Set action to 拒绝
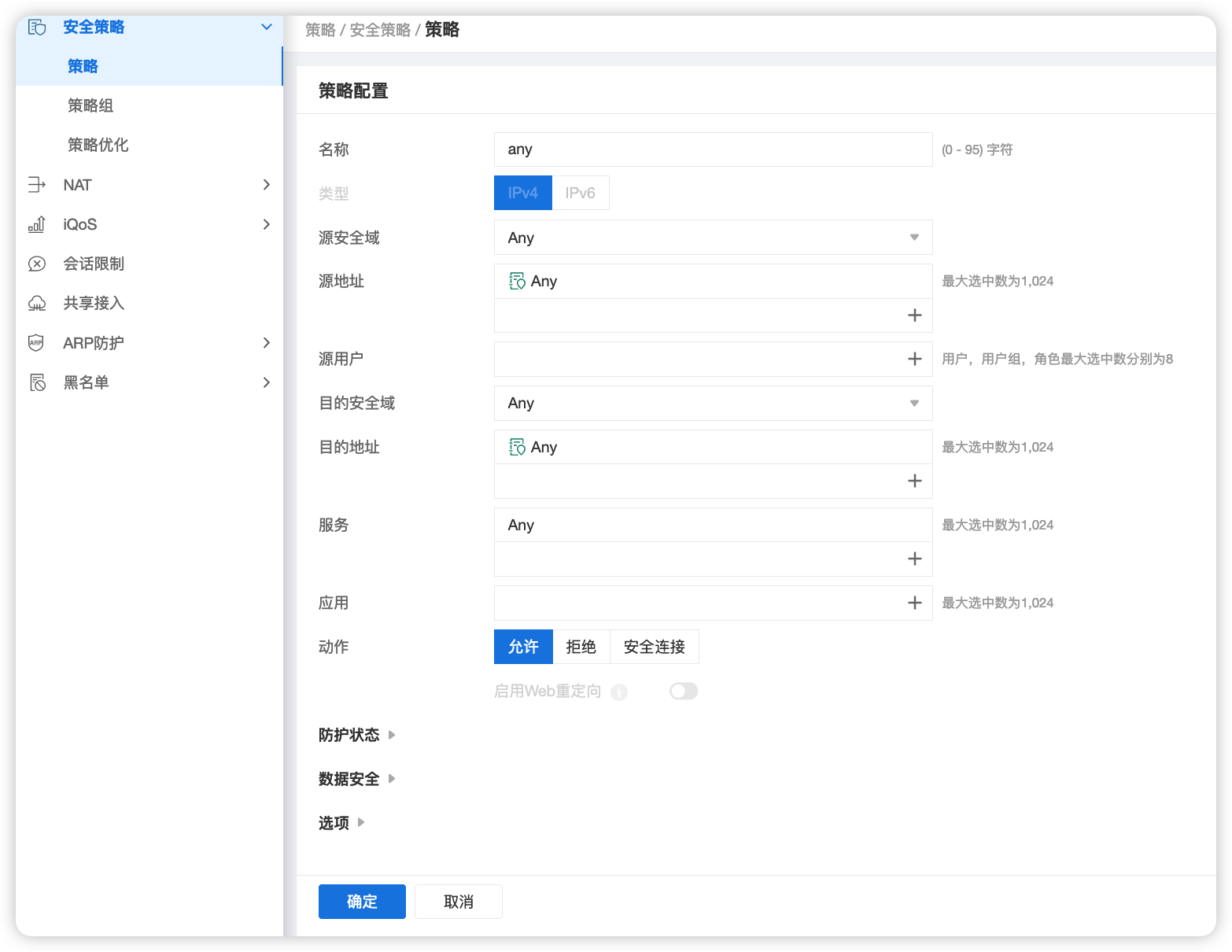This screenshot has height=952, width=1232. pos(581,647)
